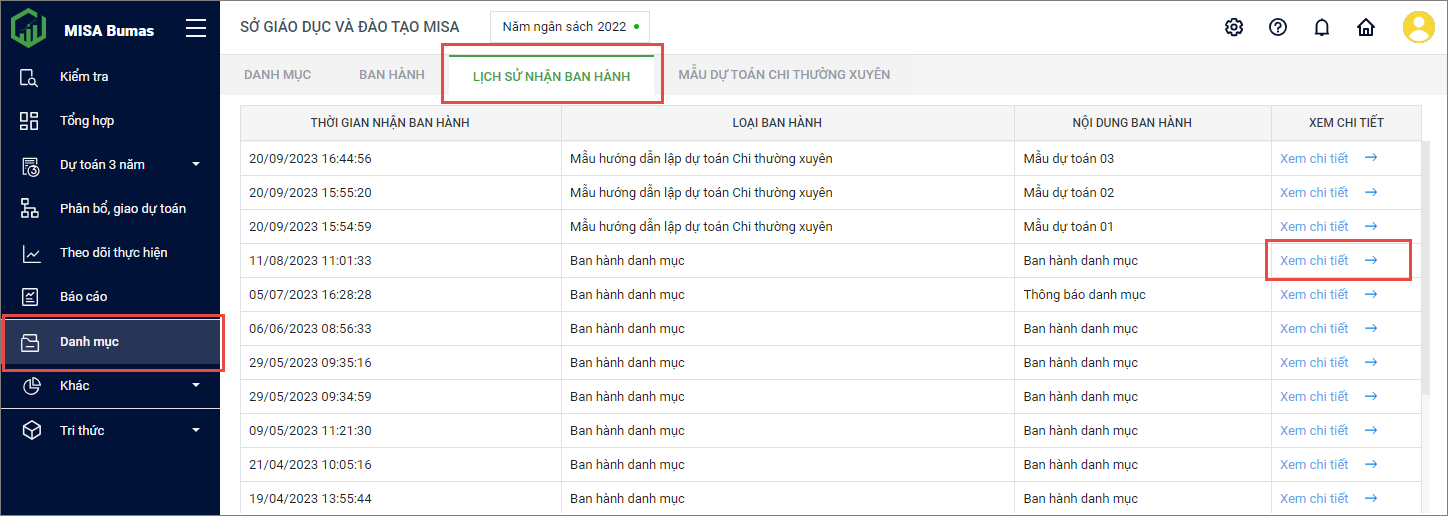The width and height of the screenshot is (1448, 516).
Task: Open notifications with the bell icon
Action: tap(1322, 28)
